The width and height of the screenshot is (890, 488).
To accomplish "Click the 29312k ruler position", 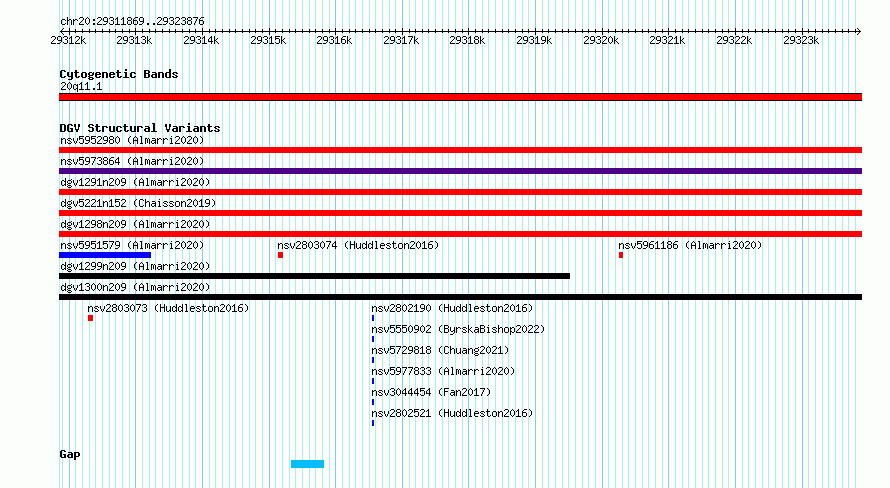I will (68, 40).
